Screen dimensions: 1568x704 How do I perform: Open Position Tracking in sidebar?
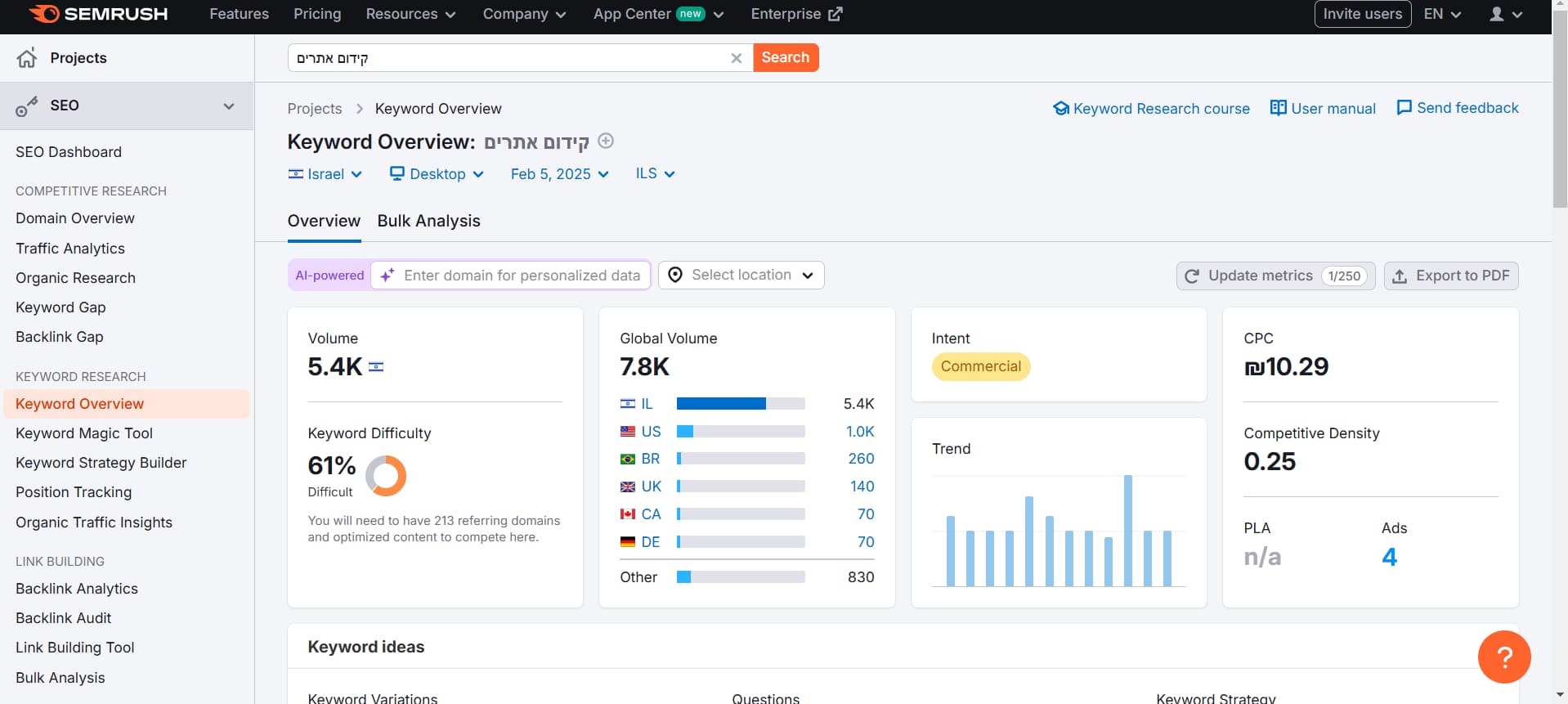click(x=74, y=492)
